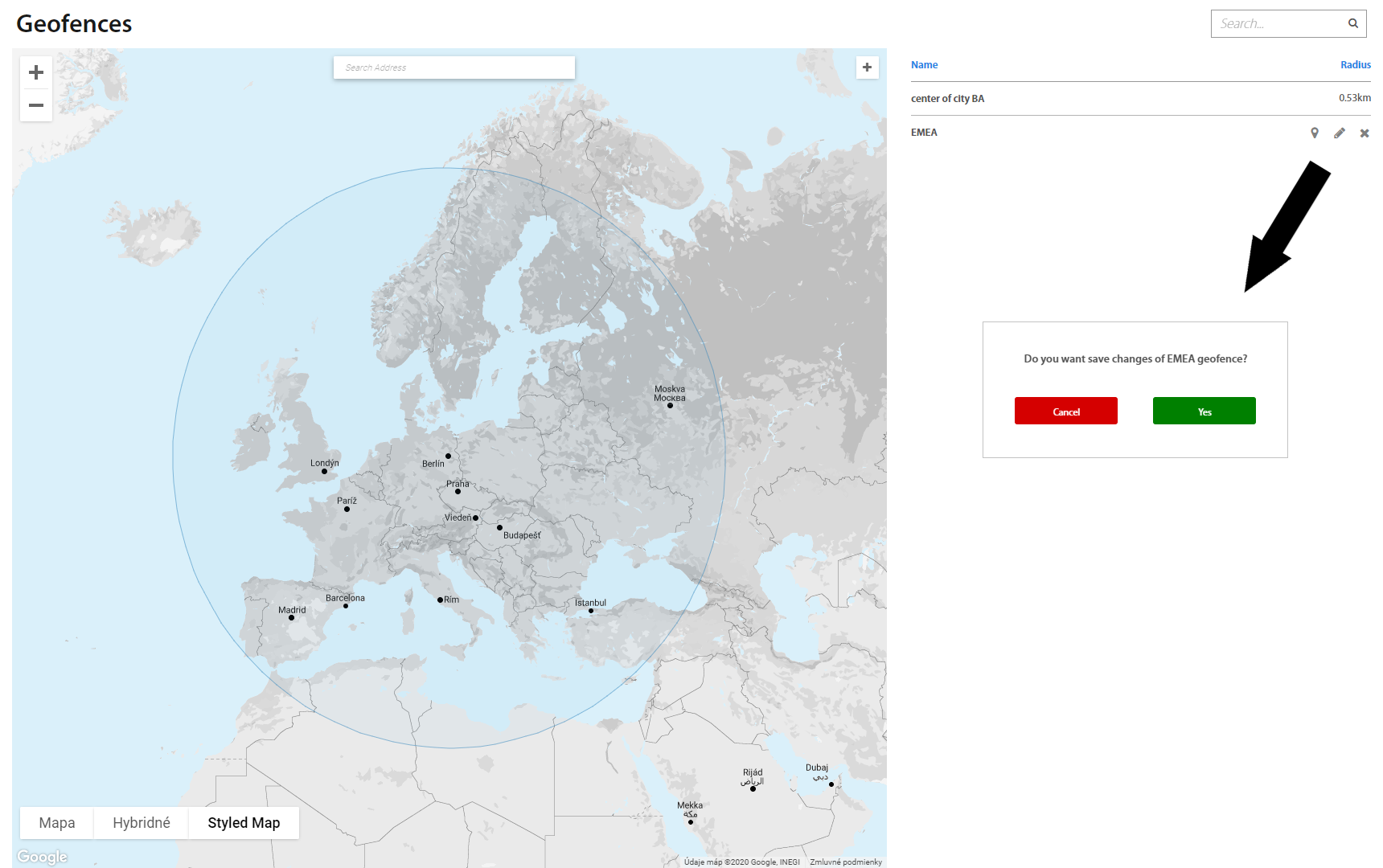The height and width of the screenshot is (868, 1383).
Task: Sort geofences by Radius column
Action: click(x=1355, y=65)
